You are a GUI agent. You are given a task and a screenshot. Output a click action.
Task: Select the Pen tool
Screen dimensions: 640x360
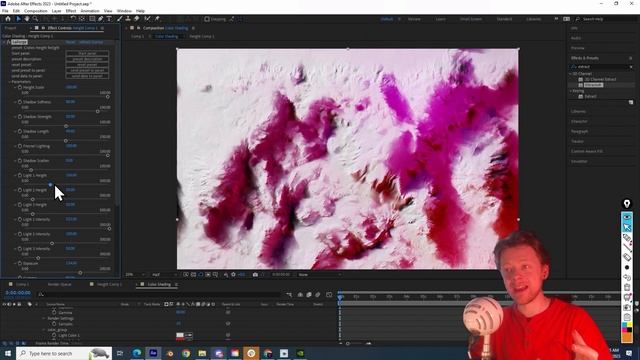coord(101,19)
